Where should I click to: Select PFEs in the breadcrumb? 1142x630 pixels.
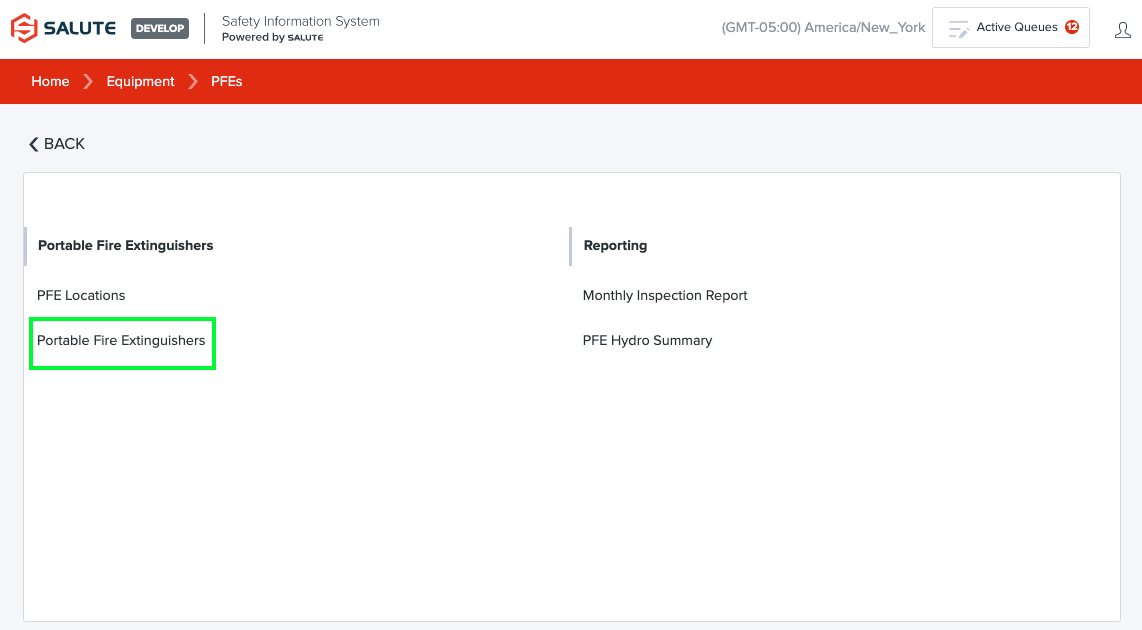(227, 82)
